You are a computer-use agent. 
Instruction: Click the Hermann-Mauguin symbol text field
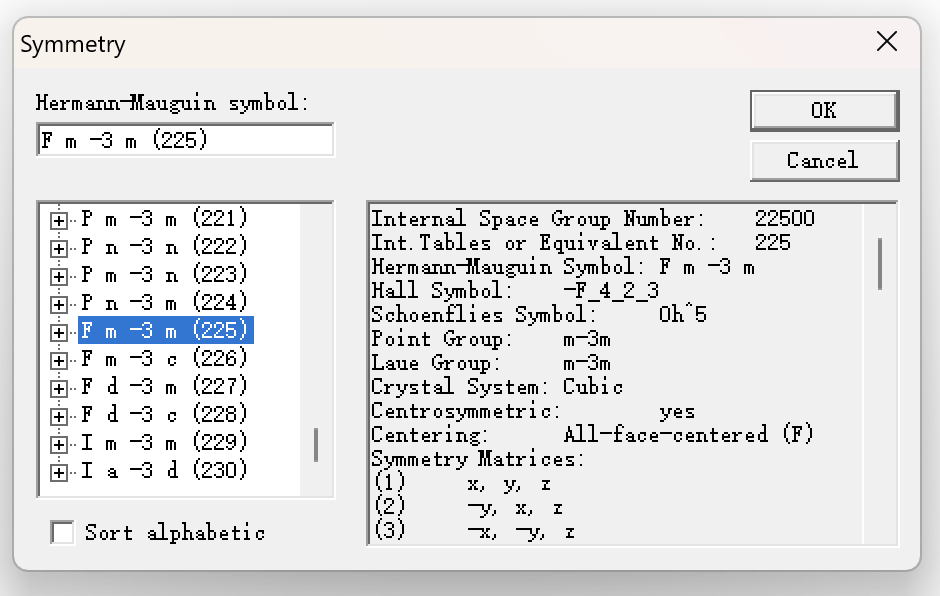184,140
